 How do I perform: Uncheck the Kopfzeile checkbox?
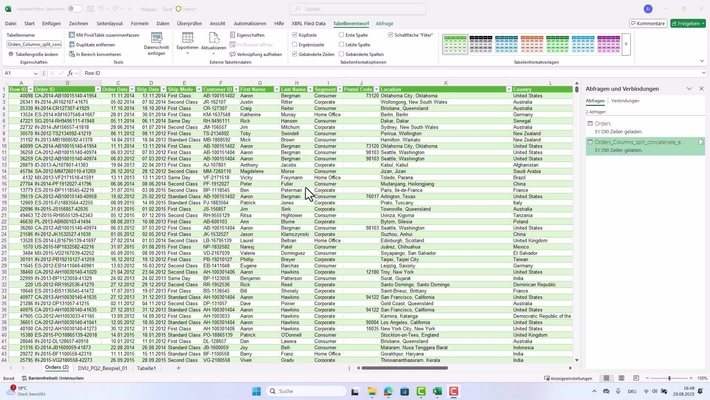pos(295,35)
